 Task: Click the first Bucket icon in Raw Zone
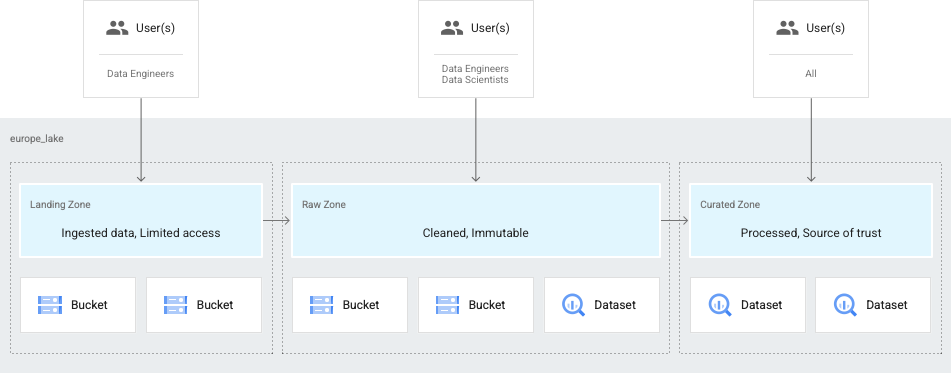[321, 305]
